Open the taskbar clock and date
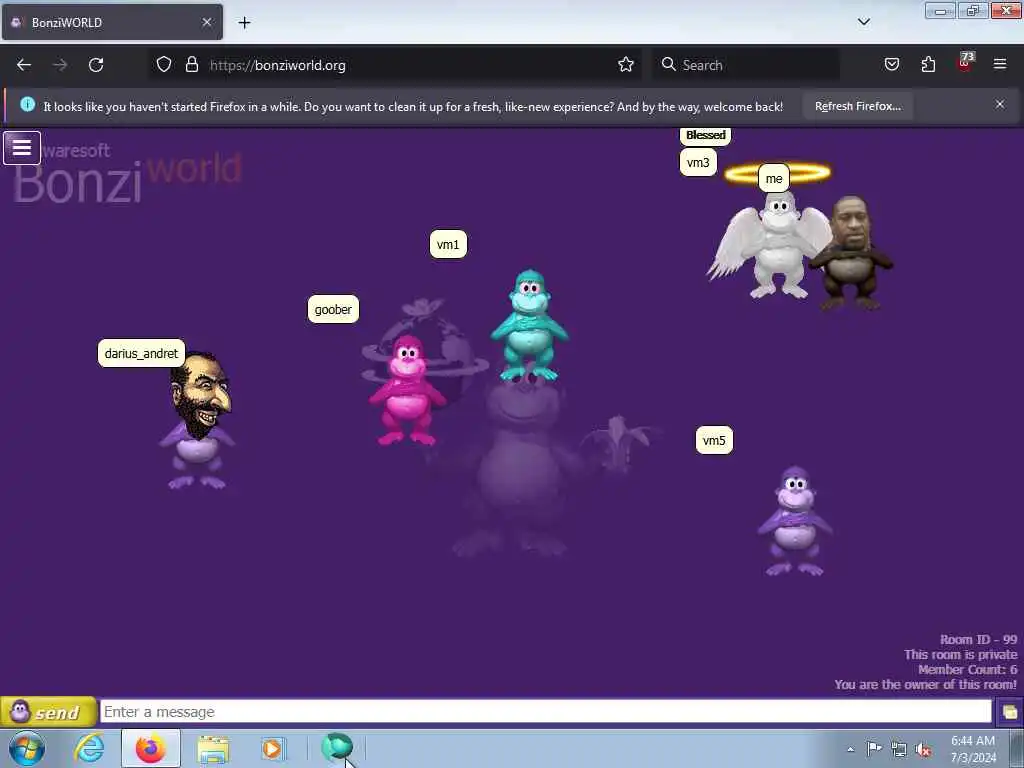1024x768 pixels. [x=973, y=749]
